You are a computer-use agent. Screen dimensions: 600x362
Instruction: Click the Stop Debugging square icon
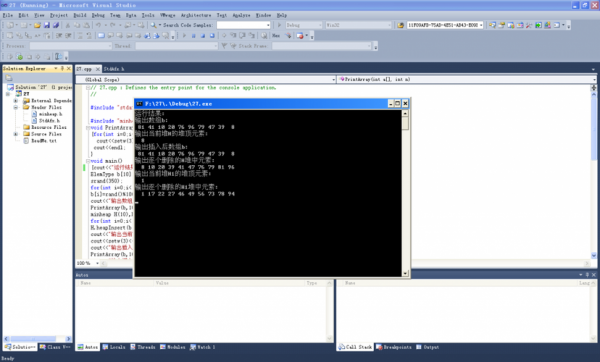pyautogui.click(x=202, y=36)
